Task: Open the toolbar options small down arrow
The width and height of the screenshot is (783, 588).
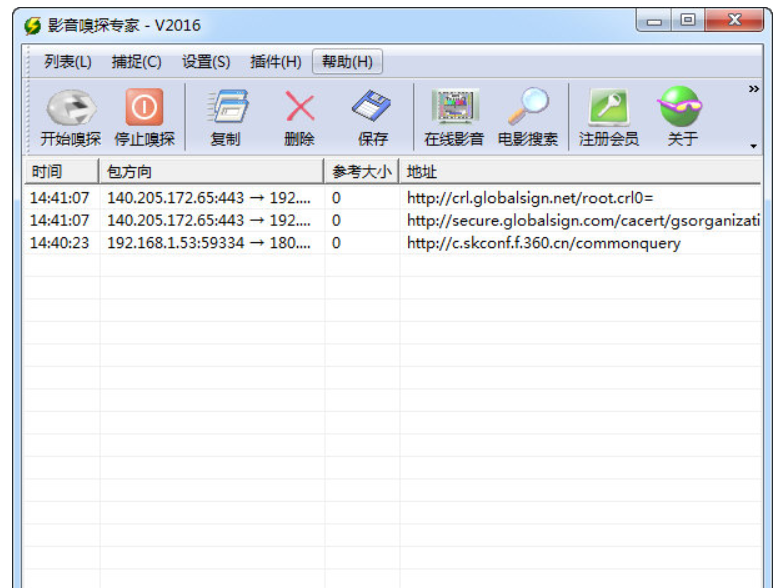Action: (x=753, y=147)
